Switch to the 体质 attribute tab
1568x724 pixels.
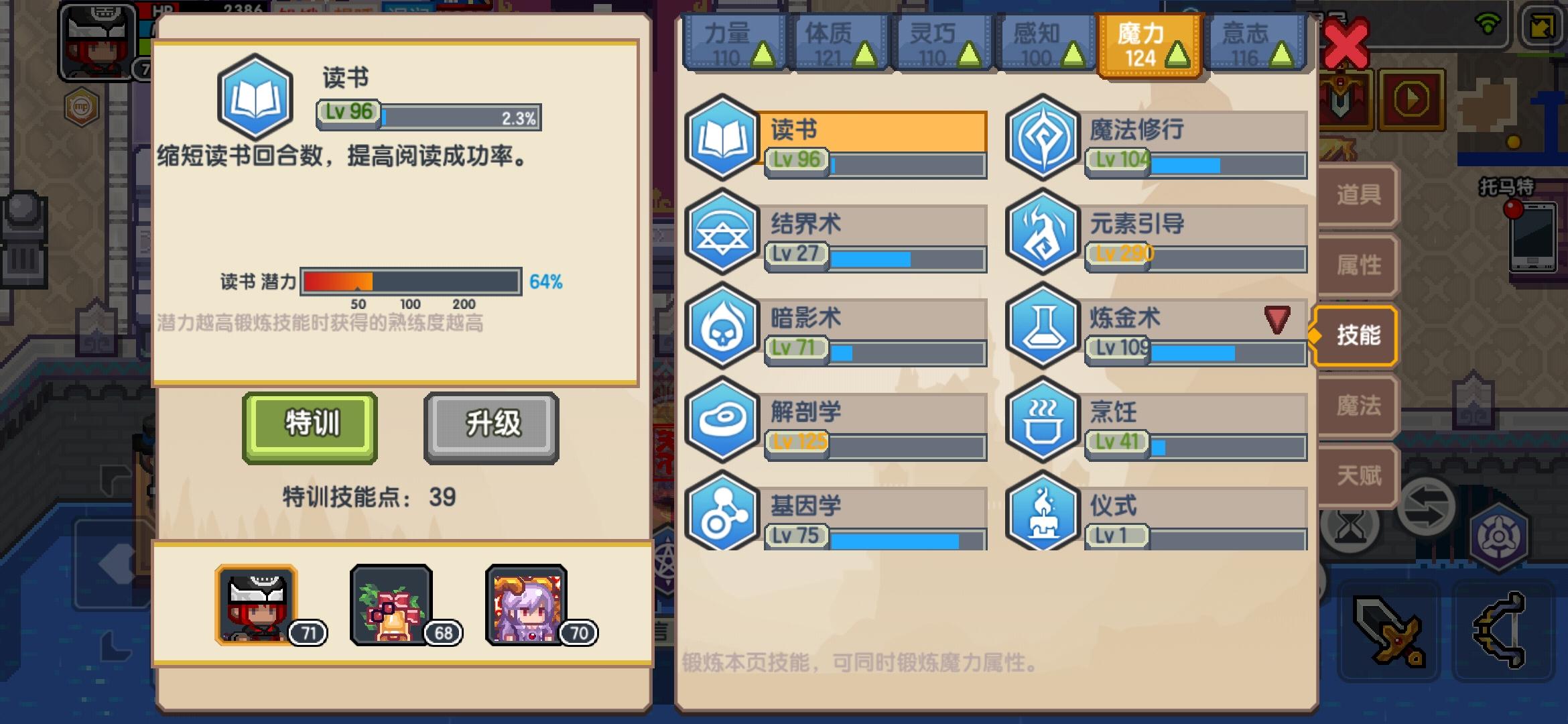click(838, 44)
